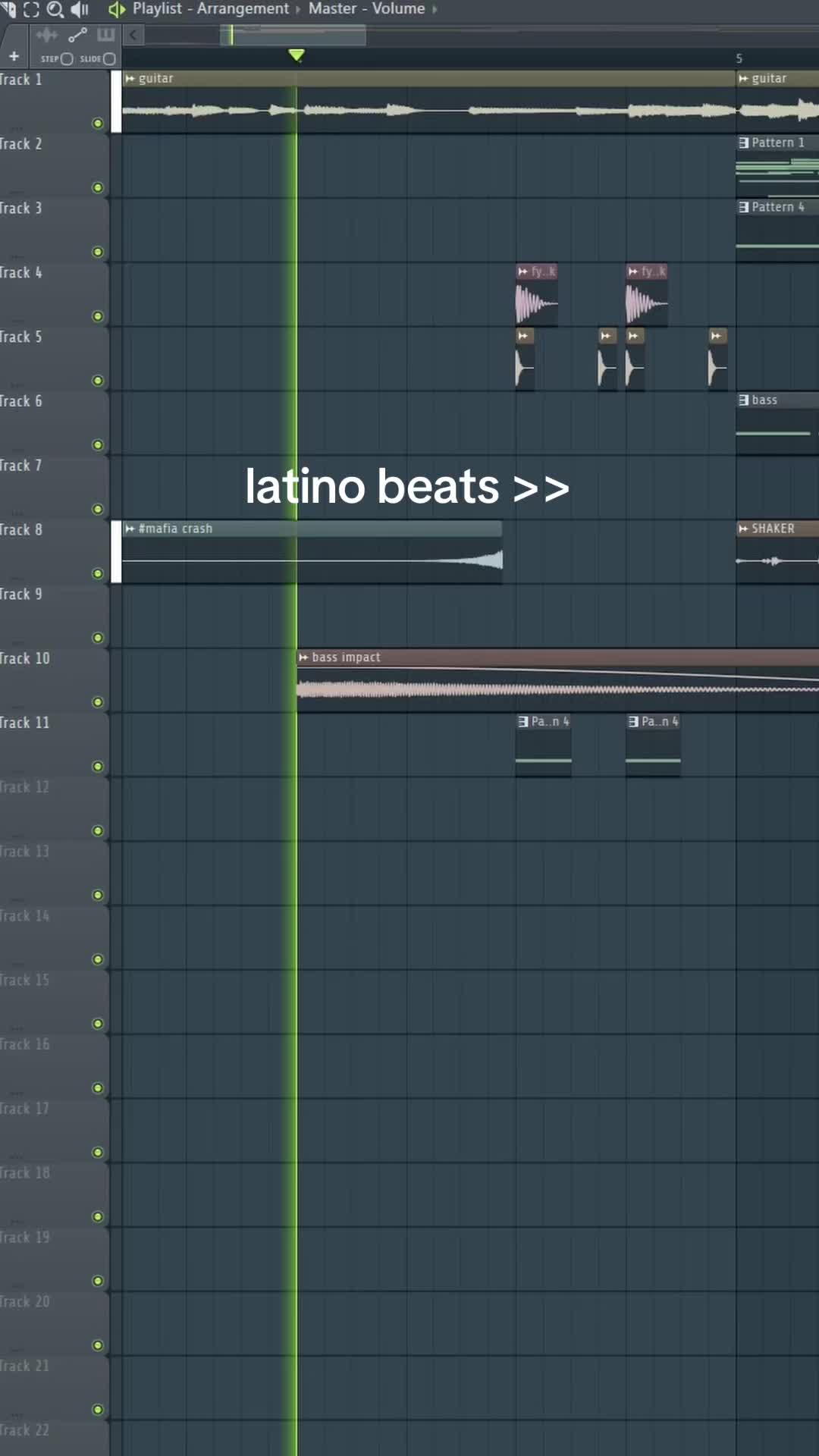Click the zoom magnifier tool icon
Screen dimensions: 819x1456
(55, 9)
